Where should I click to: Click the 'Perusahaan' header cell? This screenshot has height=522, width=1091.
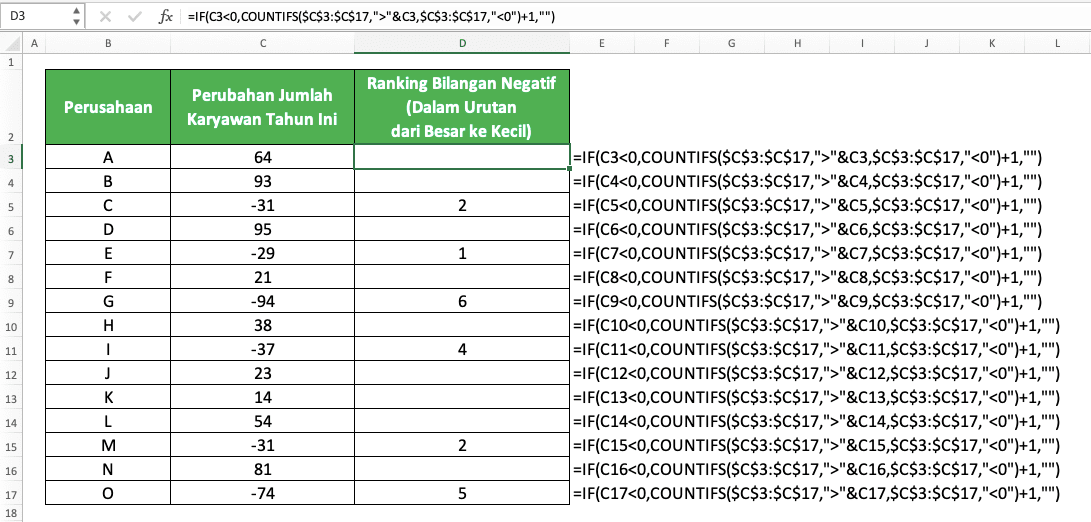pos(108,107)
